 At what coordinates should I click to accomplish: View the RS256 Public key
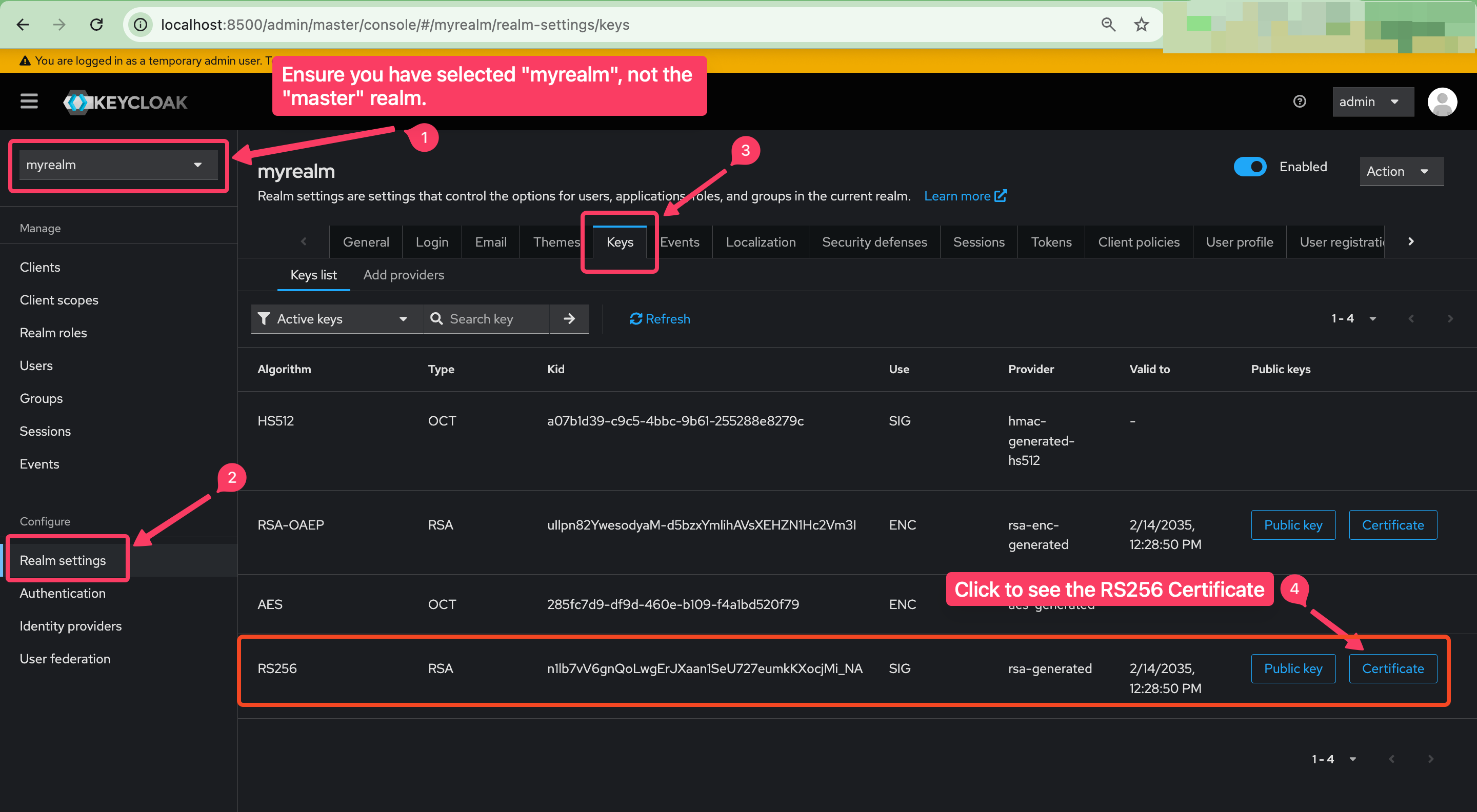coord(1293,668)
